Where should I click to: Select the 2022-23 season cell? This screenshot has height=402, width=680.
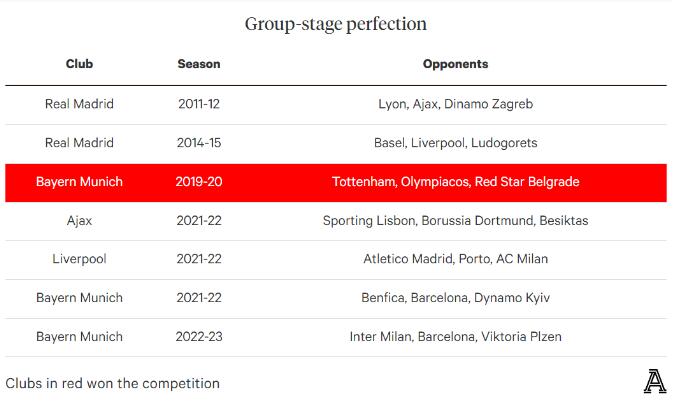(x=199, y=337)
